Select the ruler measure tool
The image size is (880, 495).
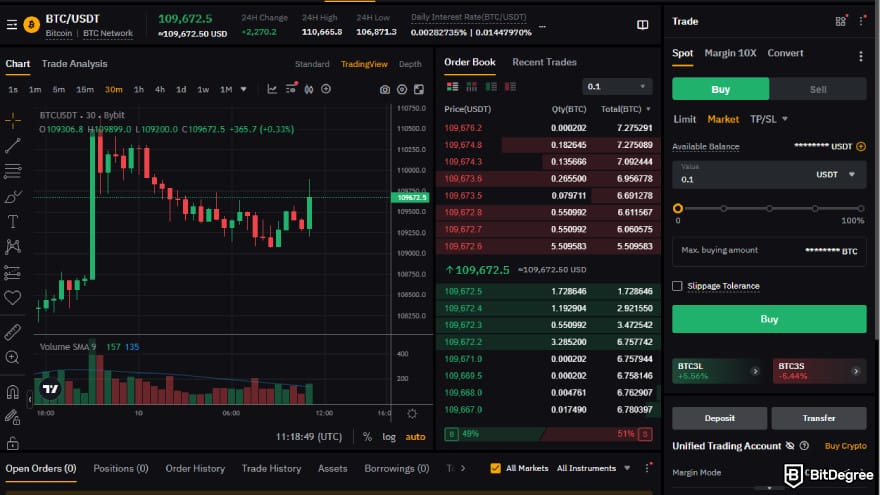click(x=12, y=332)
